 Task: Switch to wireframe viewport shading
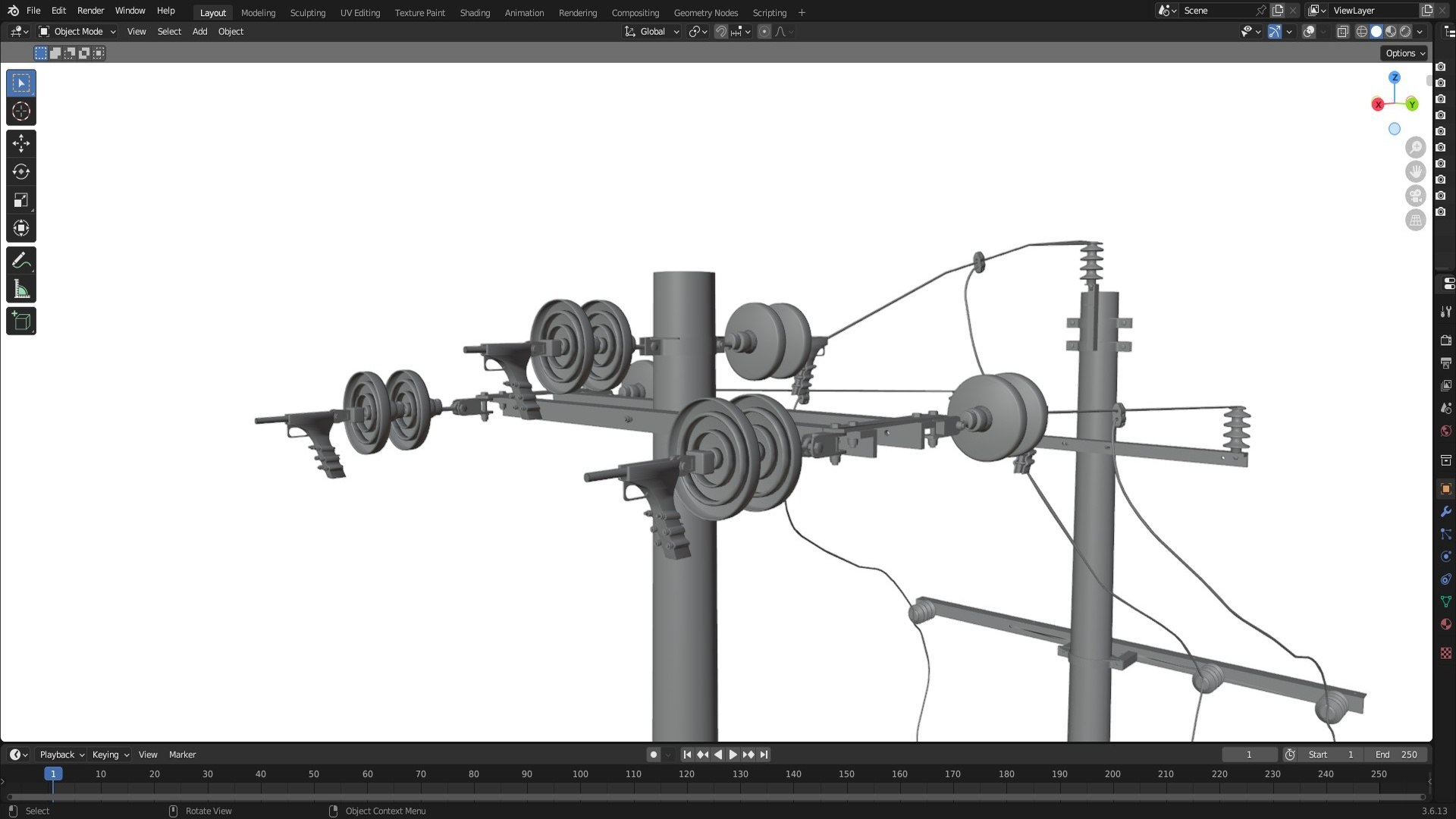click(1362, 32)
